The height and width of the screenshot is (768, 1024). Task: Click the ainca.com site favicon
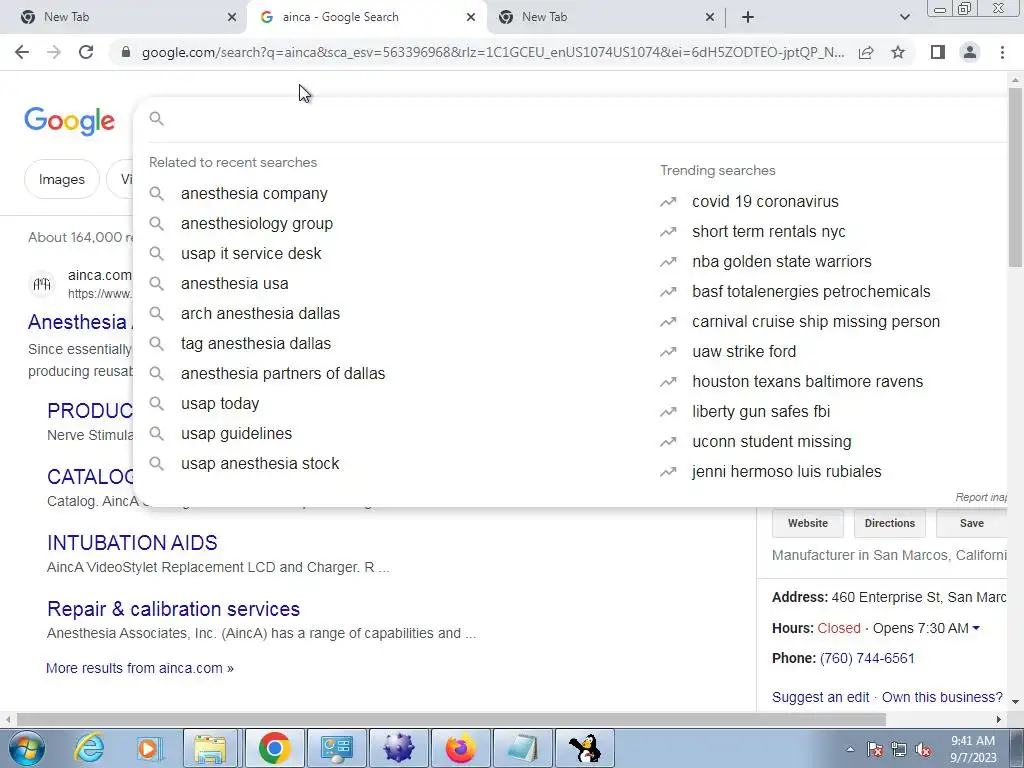(42, 284)
